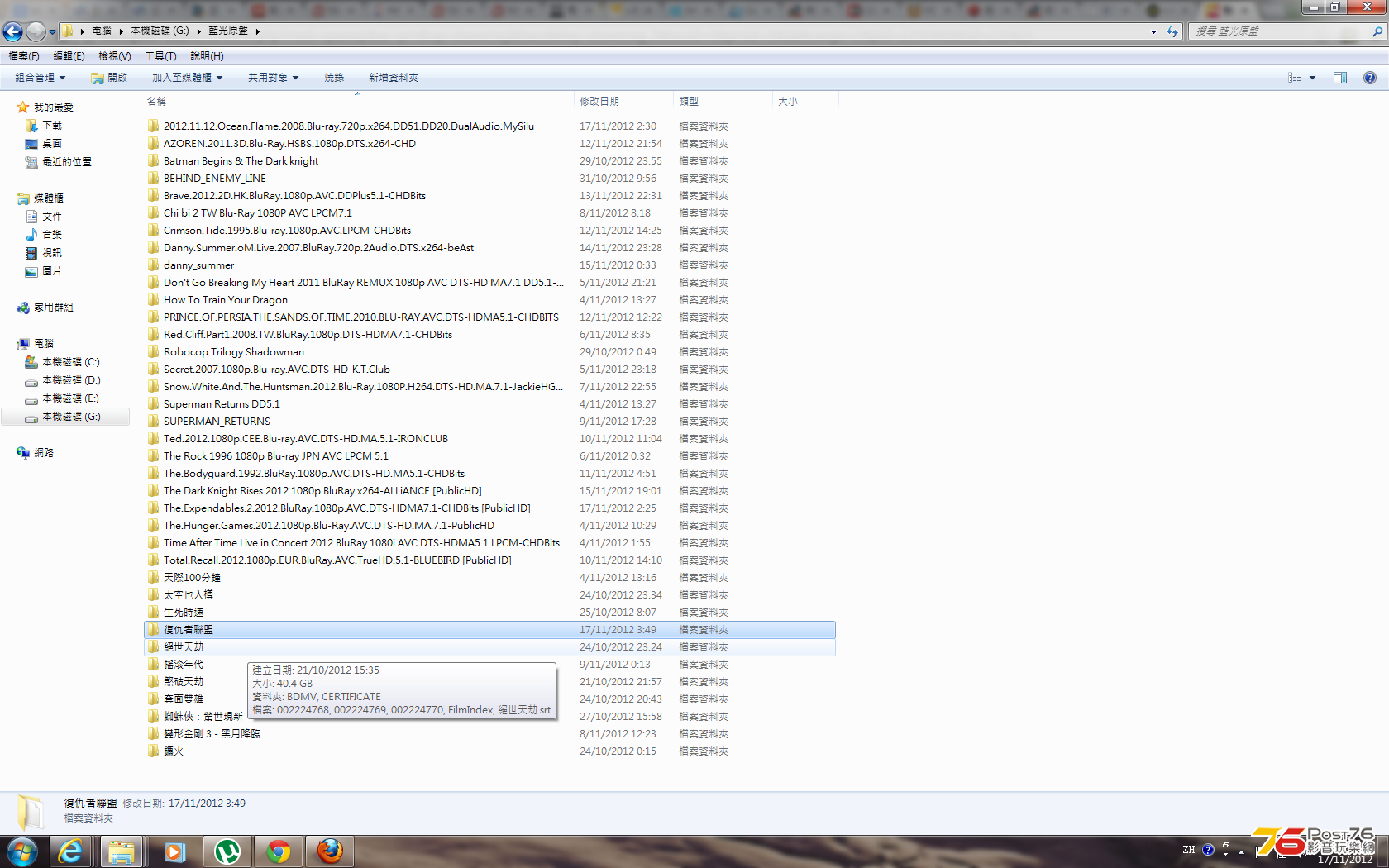The height and width of the screenshot is (868, 1389).
Task: Open uTorrent from the taskbar
Action: (227, 851)
